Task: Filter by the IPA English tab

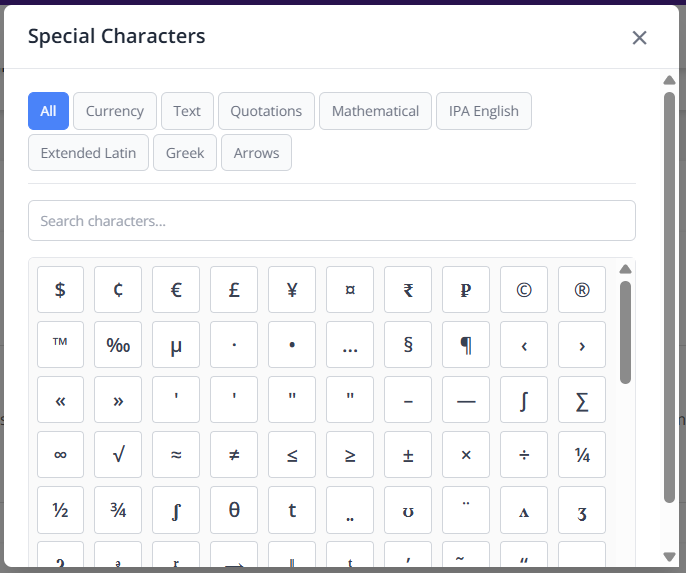Action: pos(483,111)
